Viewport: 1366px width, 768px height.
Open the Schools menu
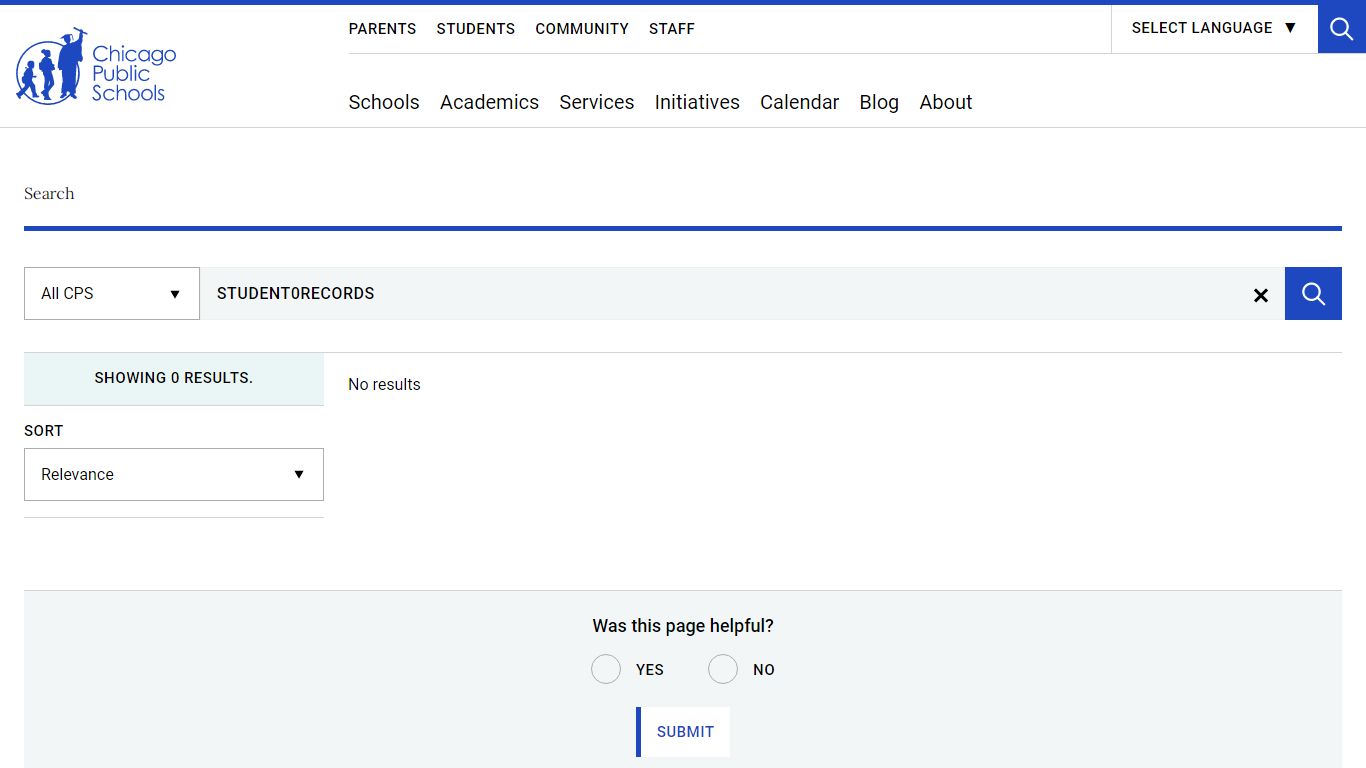tap(384, 102)
